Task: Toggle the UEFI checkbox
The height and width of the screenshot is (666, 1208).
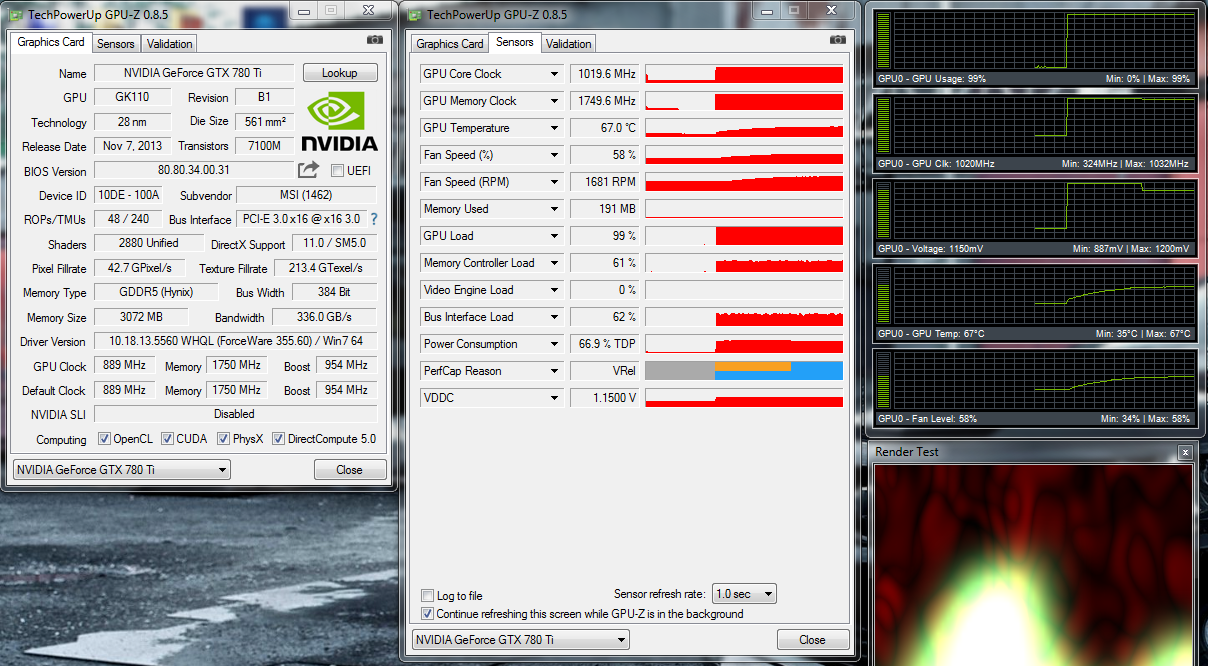Action: coord(337,171)
